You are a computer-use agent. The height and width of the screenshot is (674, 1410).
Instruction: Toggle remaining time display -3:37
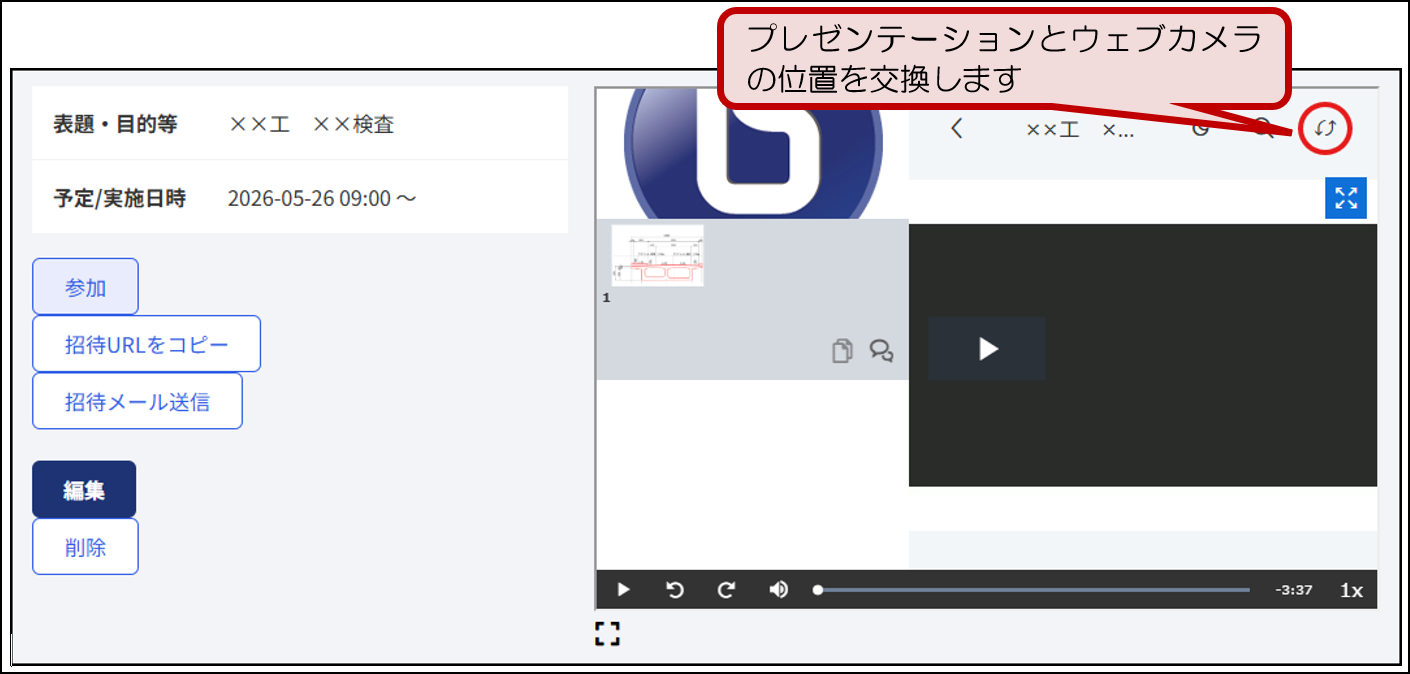[x=1293, y=590]
